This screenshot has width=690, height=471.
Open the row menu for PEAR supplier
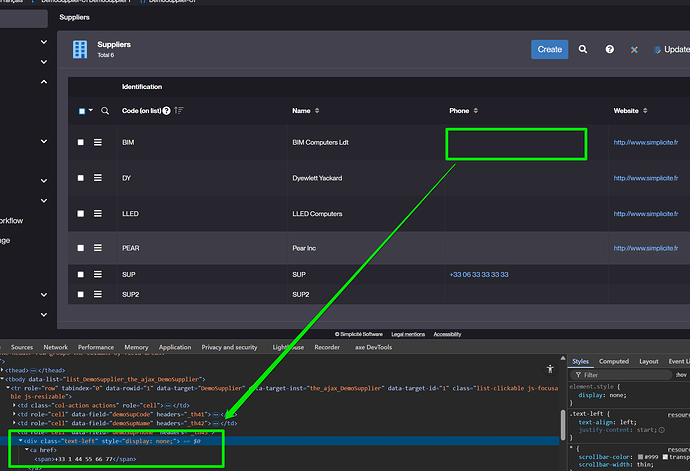(x=99, y=246)
